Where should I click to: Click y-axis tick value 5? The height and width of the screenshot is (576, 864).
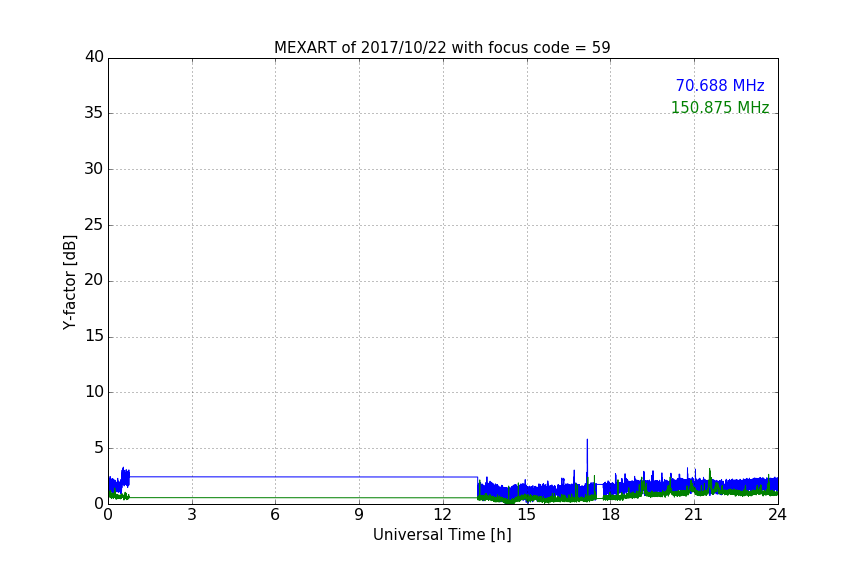click(x=99, y=448)
